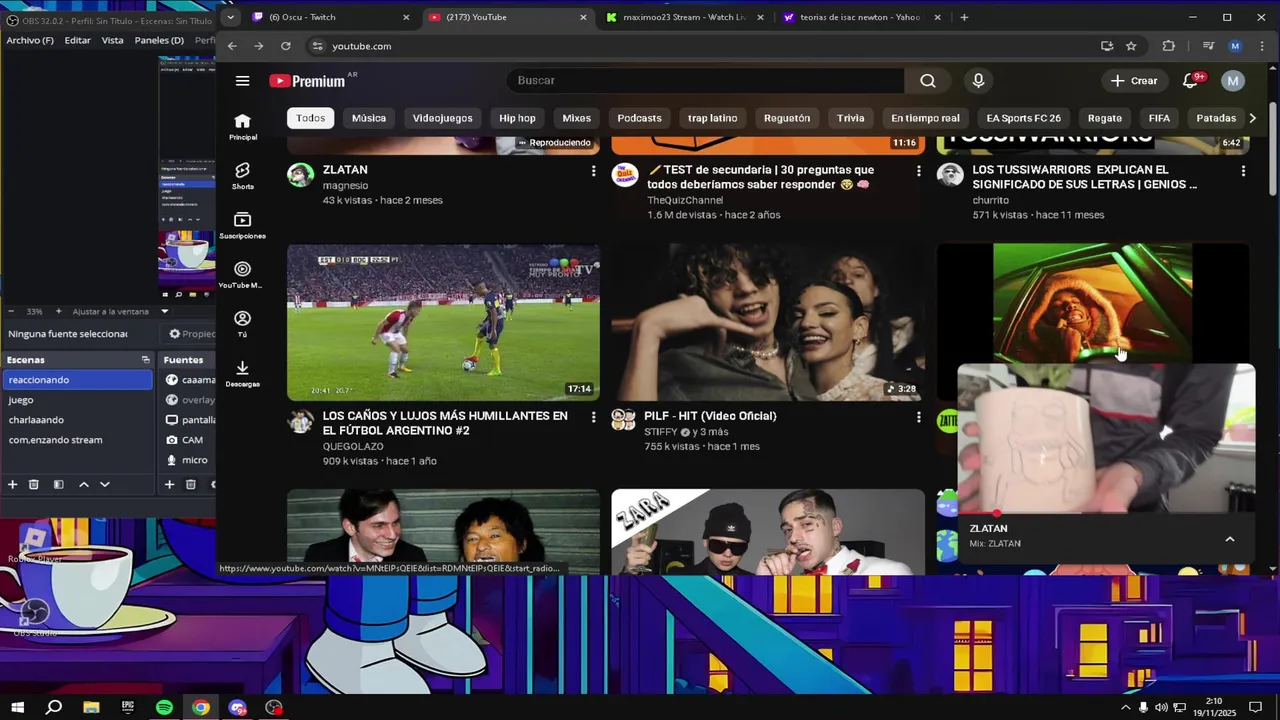Open options for ZLATAN video

point(594,171)
